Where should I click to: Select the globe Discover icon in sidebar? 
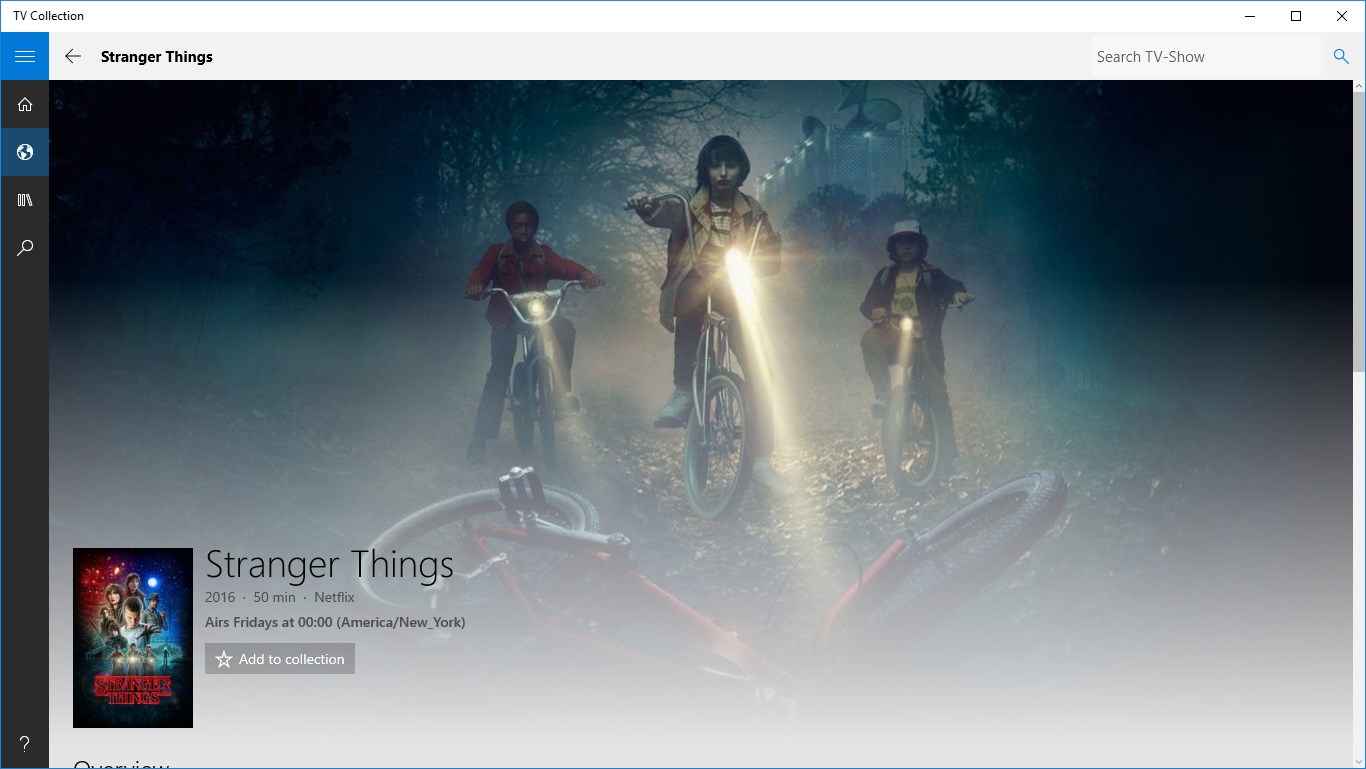pos(24,152)
